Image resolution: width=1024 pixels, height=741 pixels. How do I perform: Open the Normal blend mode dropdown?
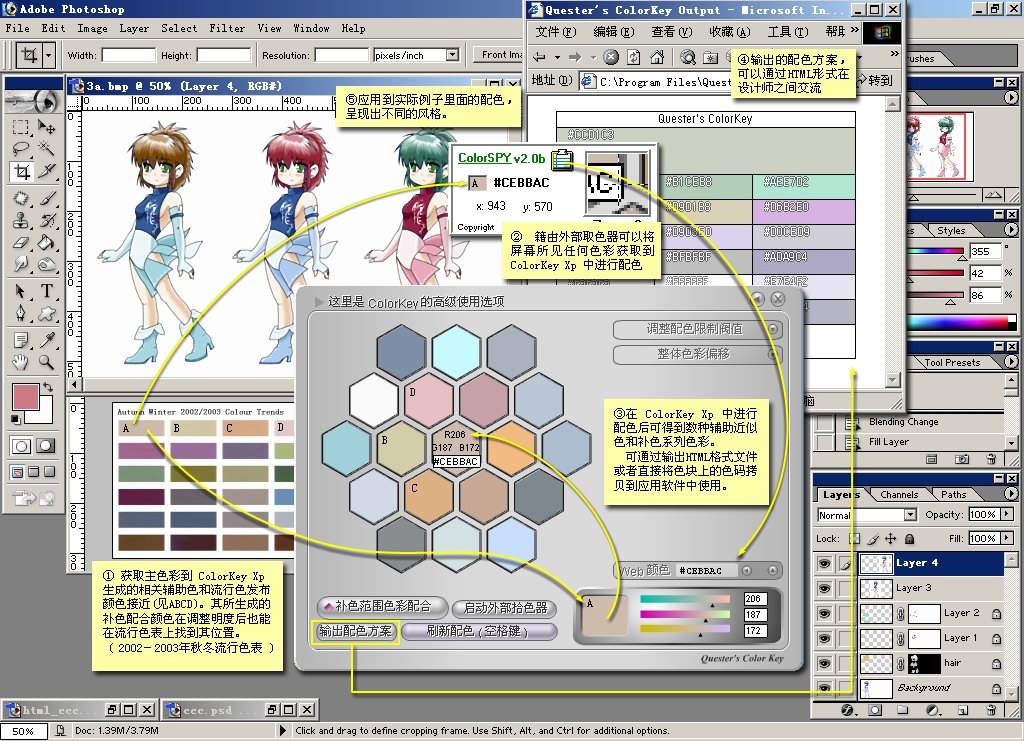pyautogui.click(x=910, y=515)
